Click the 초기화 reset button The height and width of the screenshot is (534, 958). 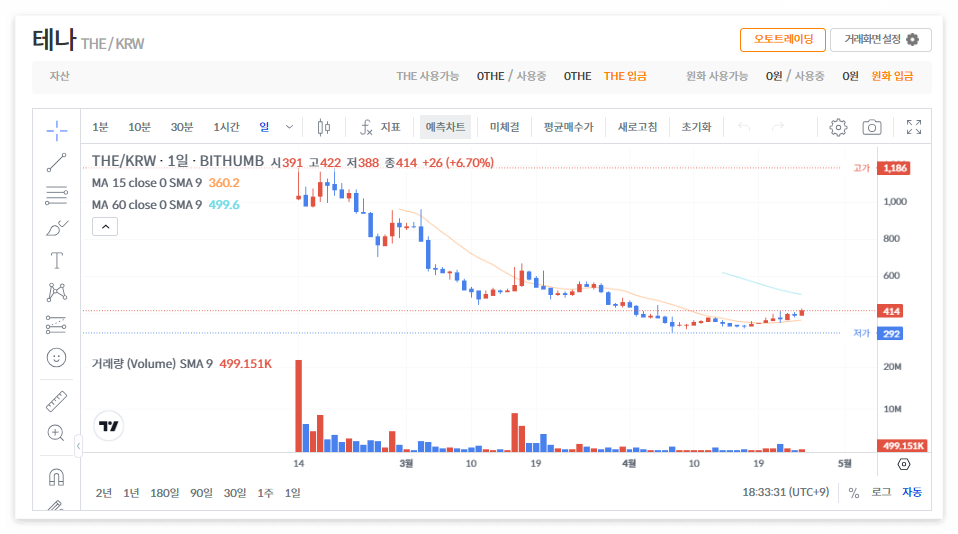697,127
